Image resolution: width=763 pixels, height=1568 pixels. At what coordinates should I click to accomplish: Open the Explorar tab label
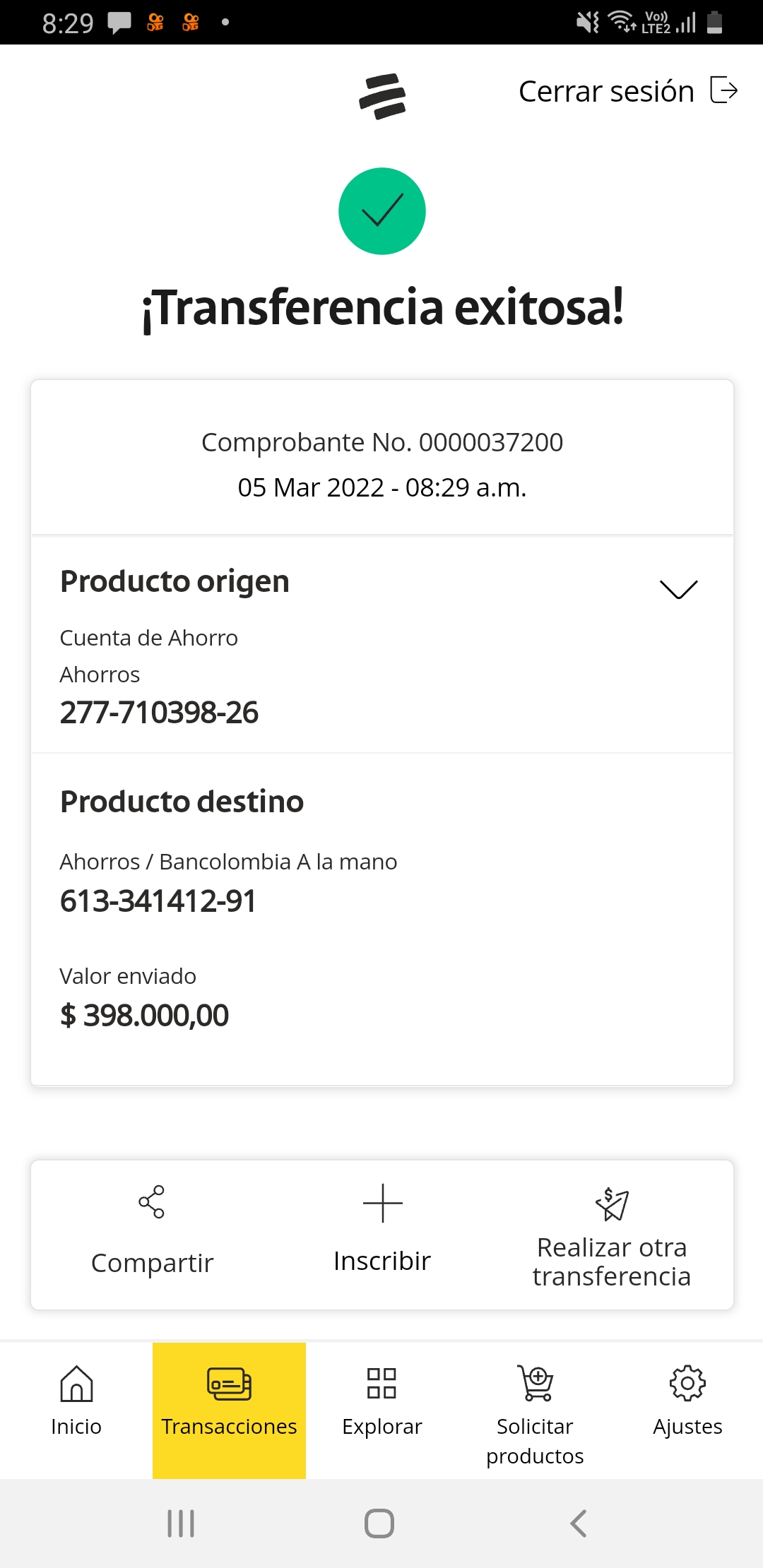[381, 1427]
